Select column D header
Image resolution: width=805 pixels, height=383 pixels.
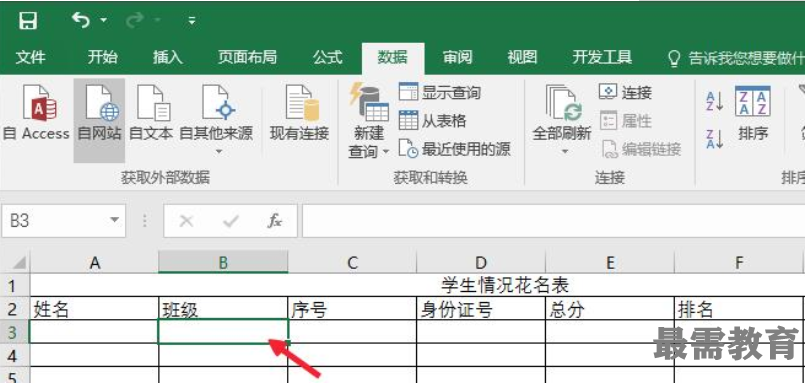[481, 262]
